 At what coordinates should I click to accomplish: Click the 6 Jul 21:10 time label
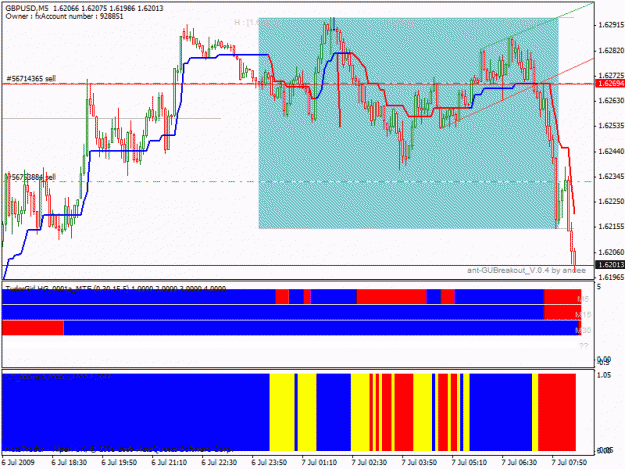point(169,463)
